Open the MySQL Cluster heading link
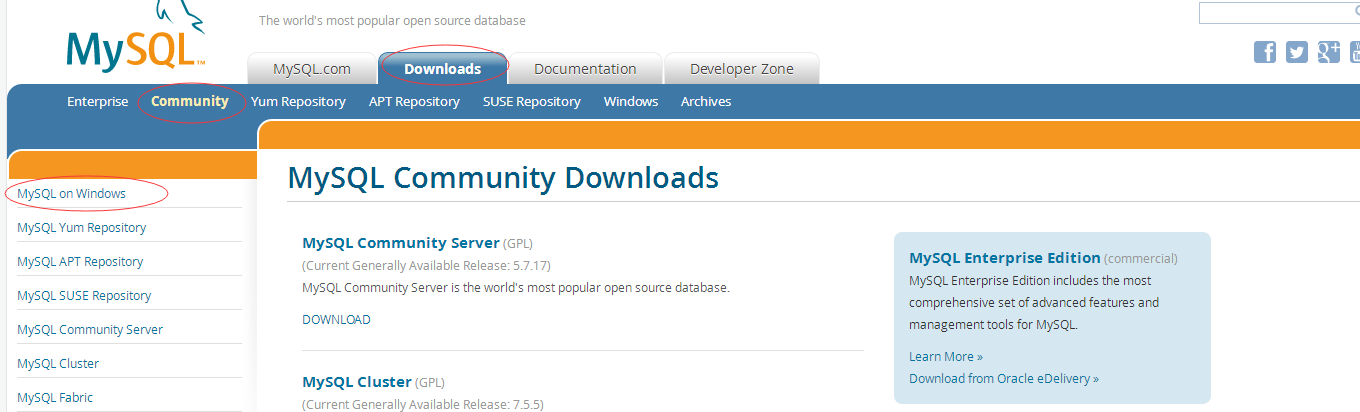Screen dimensions: 1360x412 coord(357,382)
